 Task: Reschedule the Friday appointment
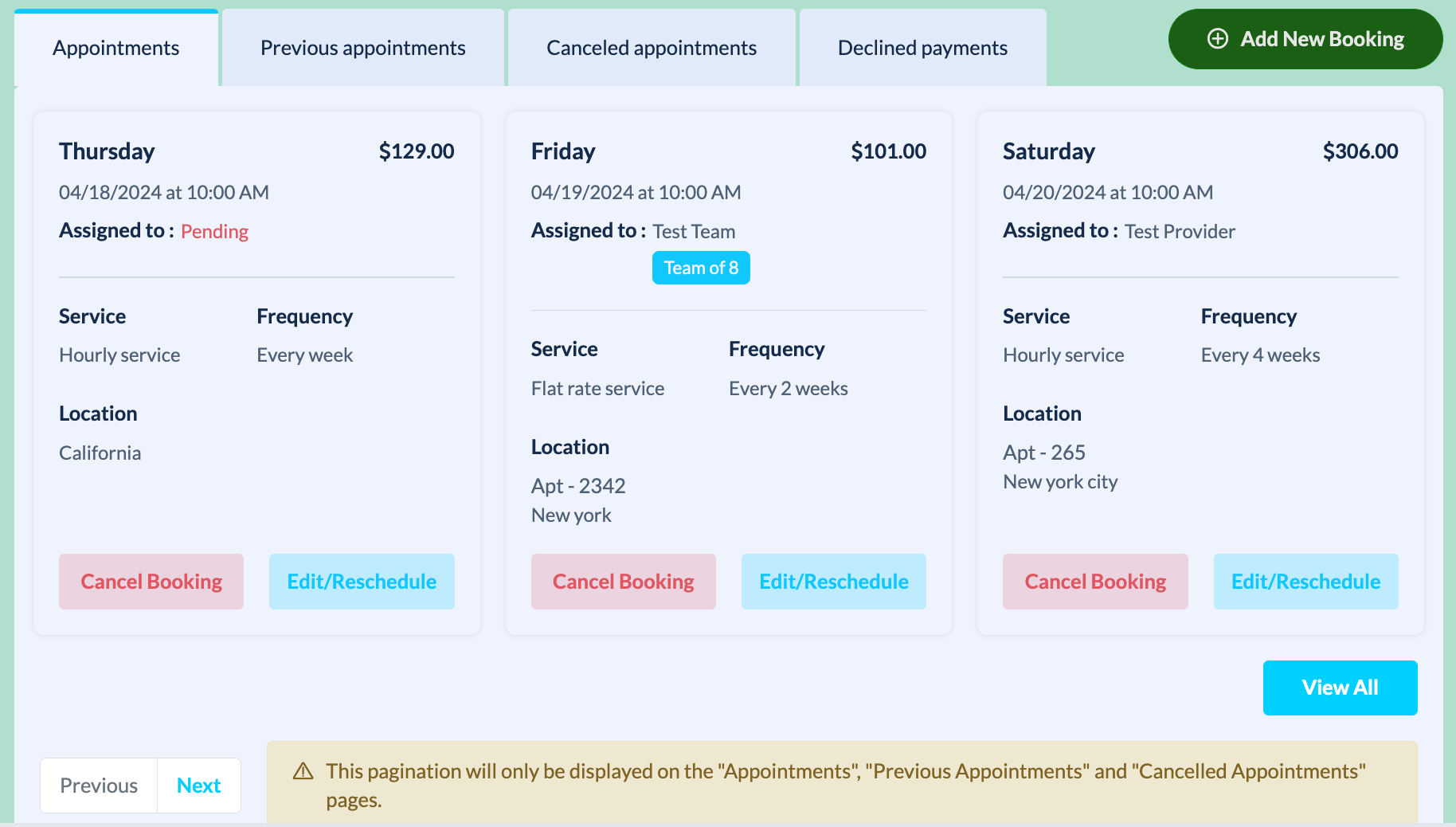(834, 582)
